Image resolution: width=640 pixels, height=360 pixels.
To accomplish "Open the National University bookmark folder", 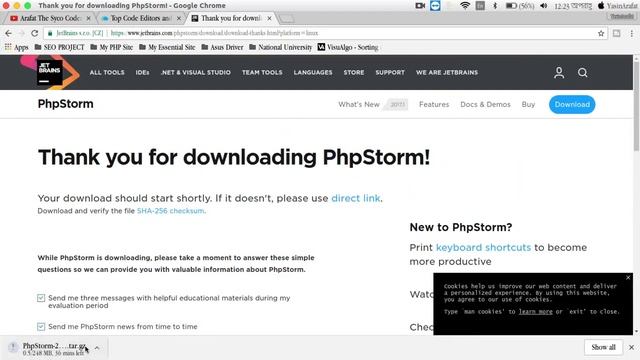I will pos(280,47).
